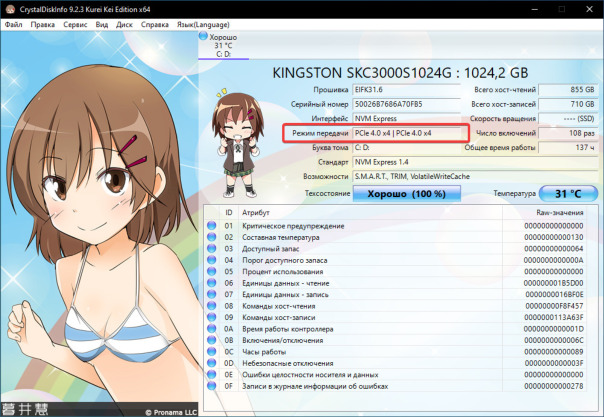Open the Сервис menu

click(x=75, y=23)
